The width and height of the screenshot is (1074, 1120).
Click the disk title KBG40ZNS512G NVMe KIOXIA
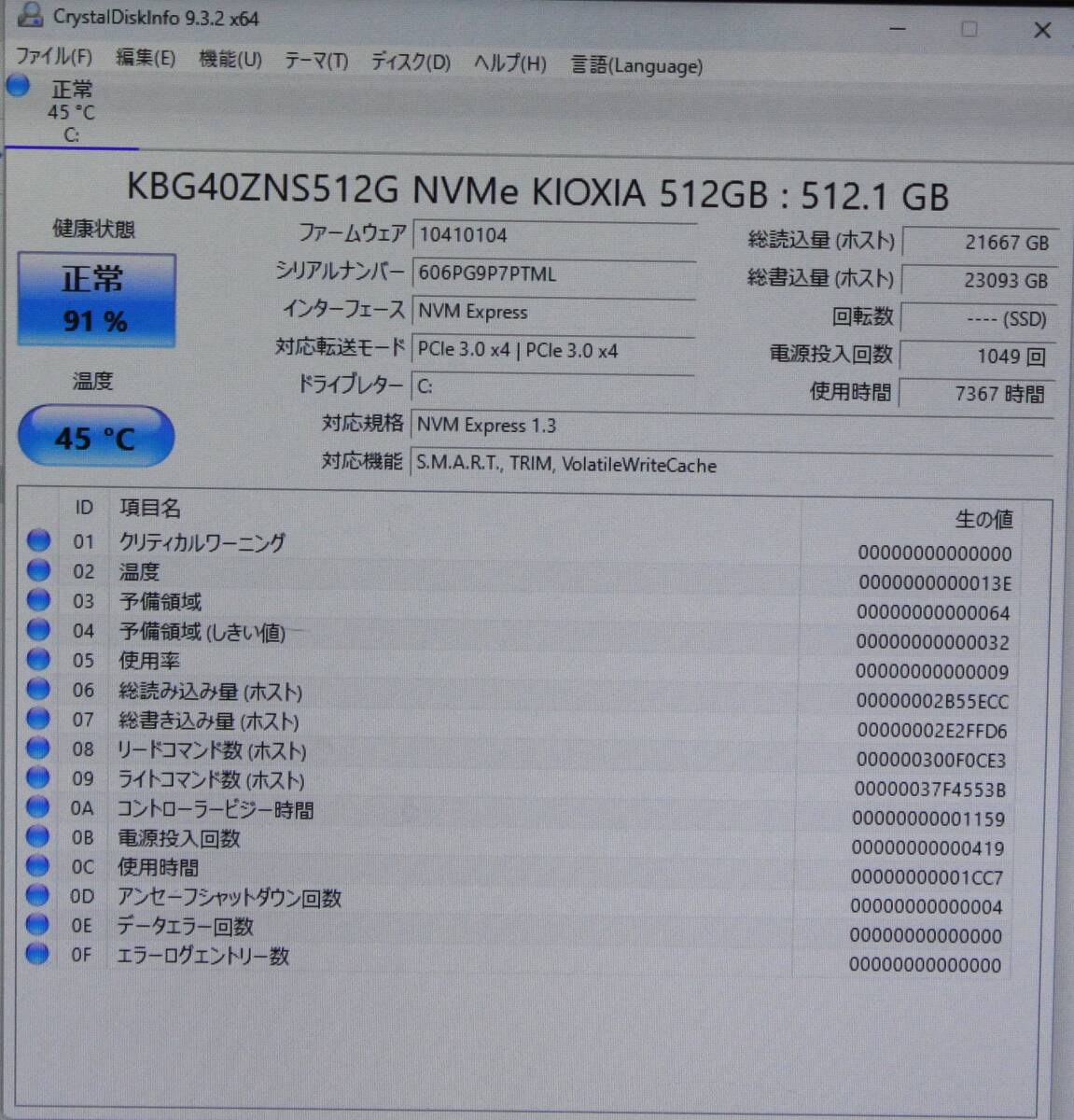click(x=538, y=193)
